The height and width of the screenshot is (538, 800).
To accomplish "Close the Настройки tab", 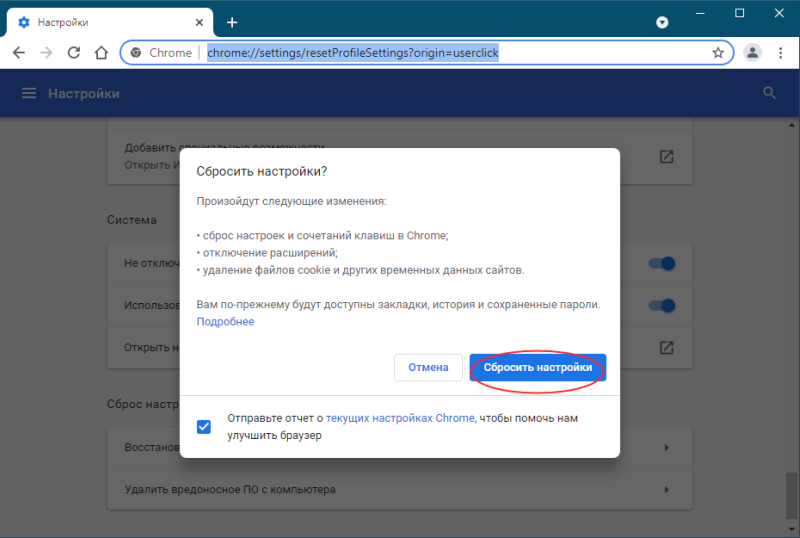I will pyautogui.click(x=199, y=22).
